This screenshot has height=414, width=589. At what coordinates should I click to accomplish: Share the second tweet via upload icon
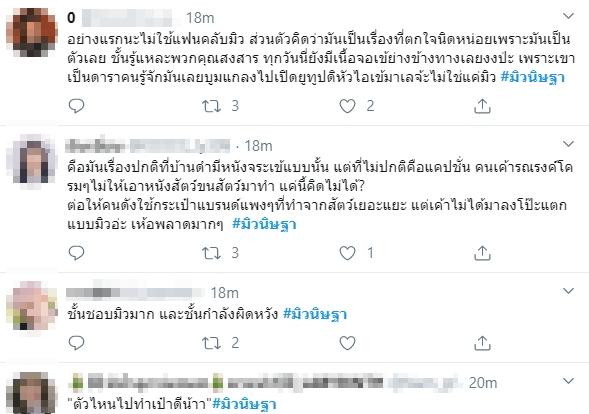pyautogui.click(x=482, y=253)
